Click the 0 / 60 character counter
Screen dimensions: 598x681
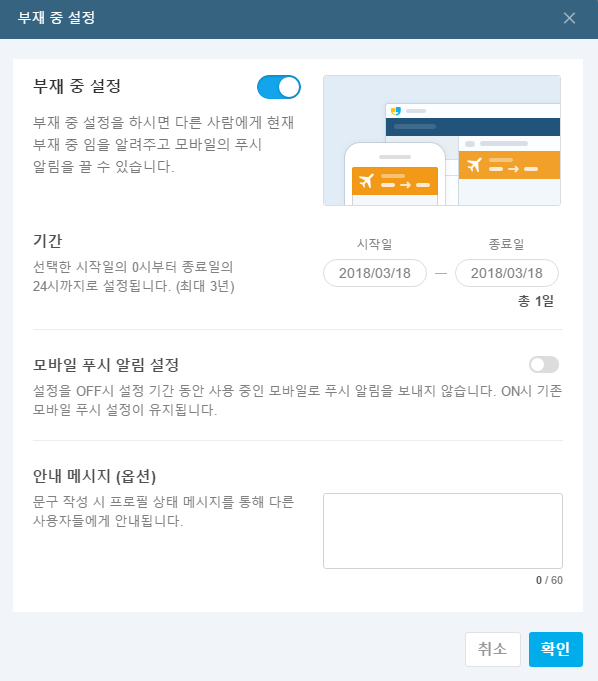click(x=549, y=580)
